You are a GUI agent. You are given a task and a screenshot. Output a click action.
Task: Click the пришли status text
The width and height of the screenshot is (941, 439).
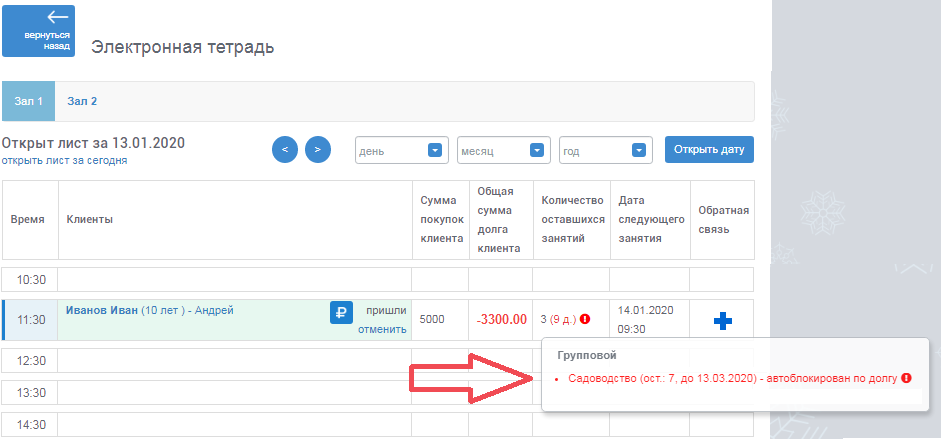(386, 311)
